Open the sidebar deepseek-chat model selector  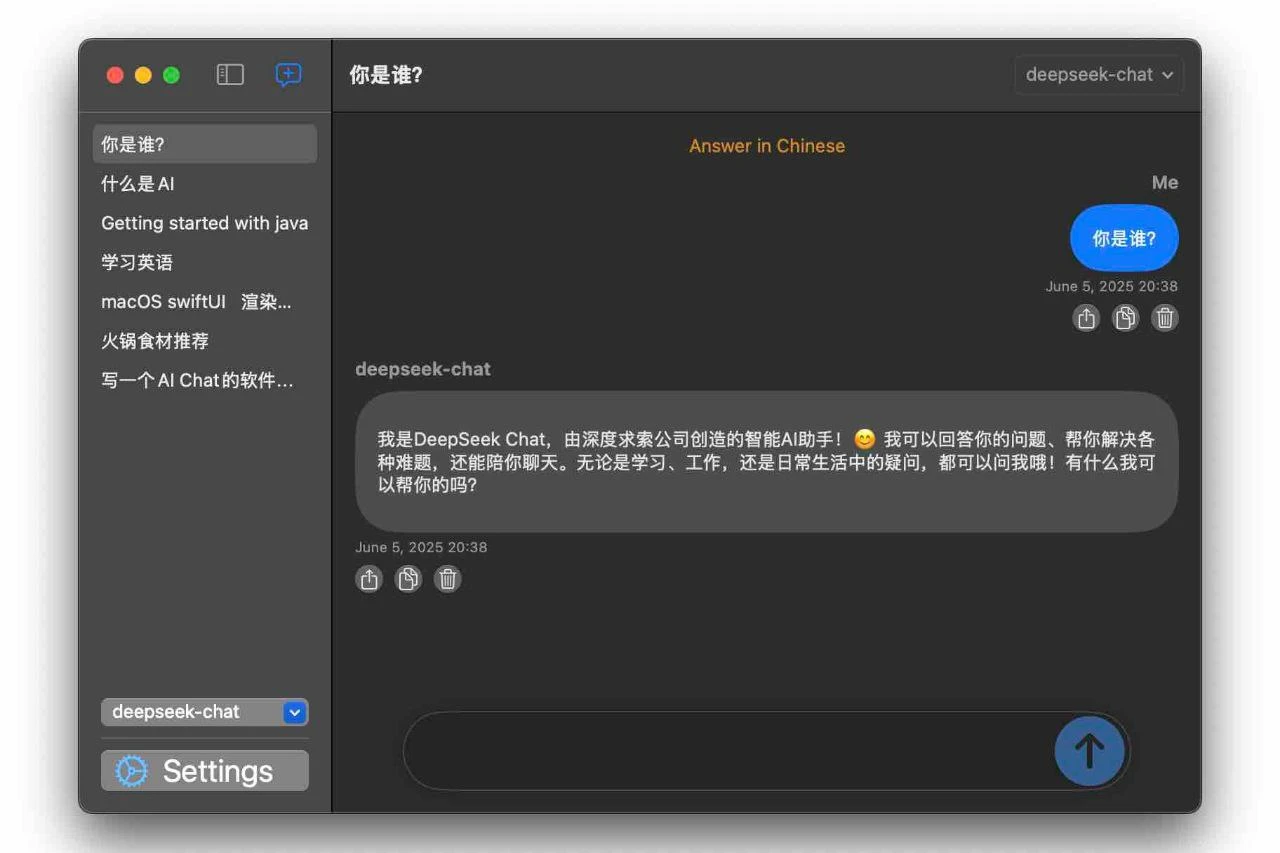(x=205, y=712)
